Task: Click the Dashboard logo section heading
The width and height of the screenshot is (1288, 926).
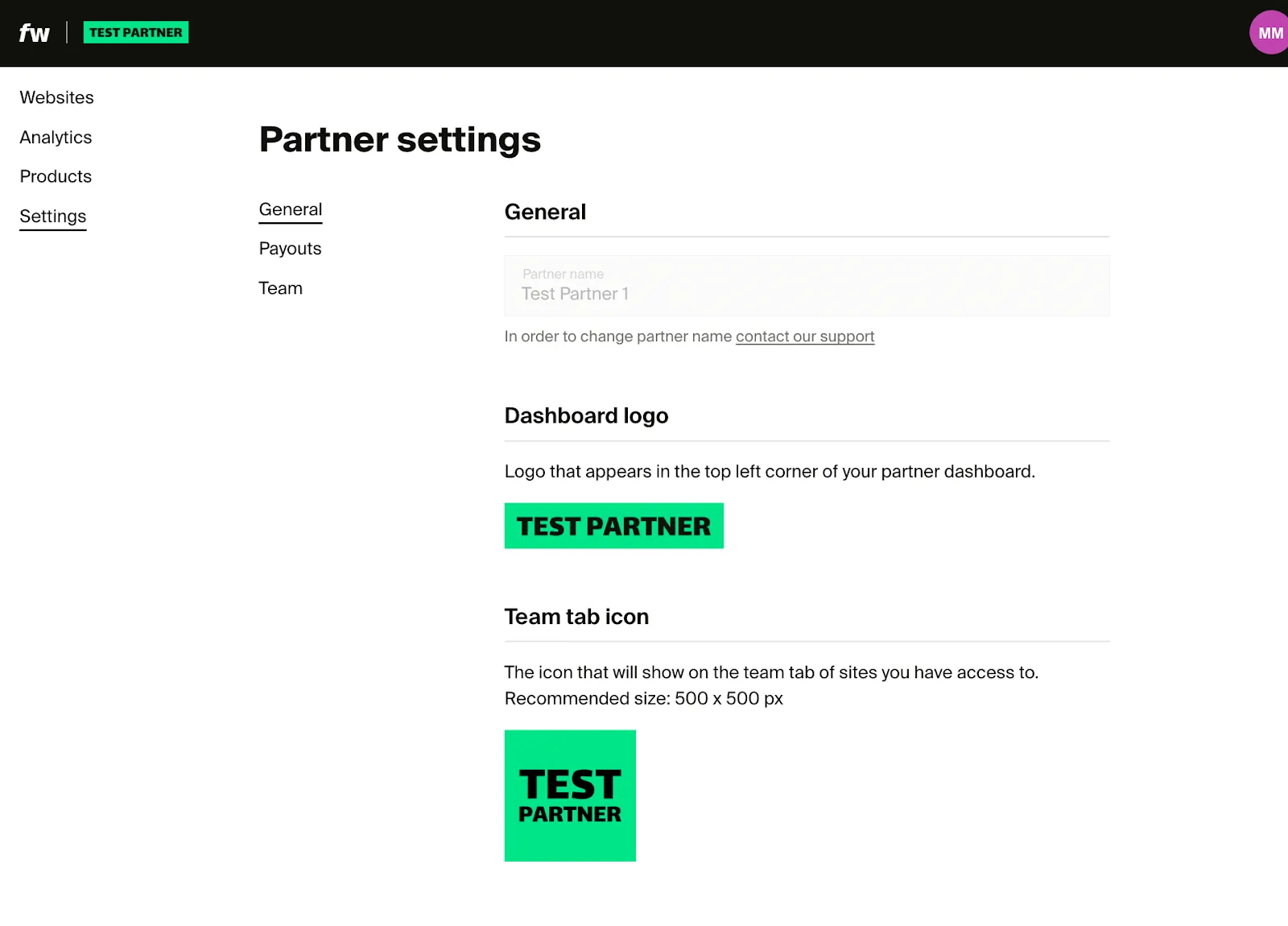Action: [586, 415]
